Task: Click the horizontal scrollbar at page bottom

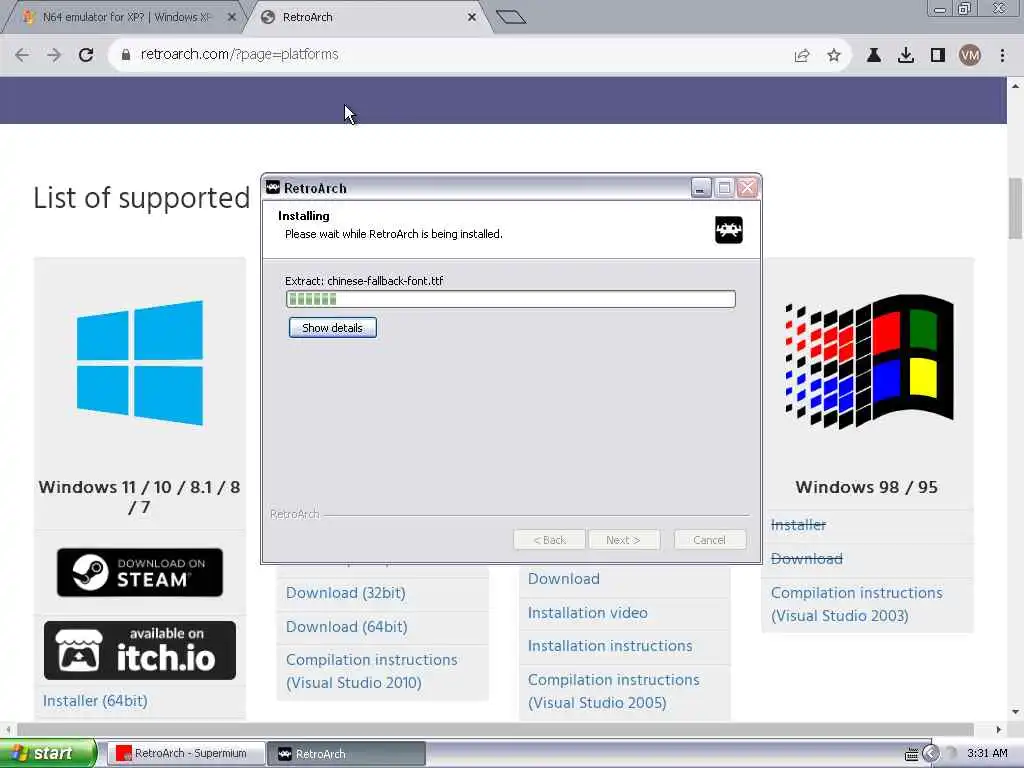Action: point(495,729)
